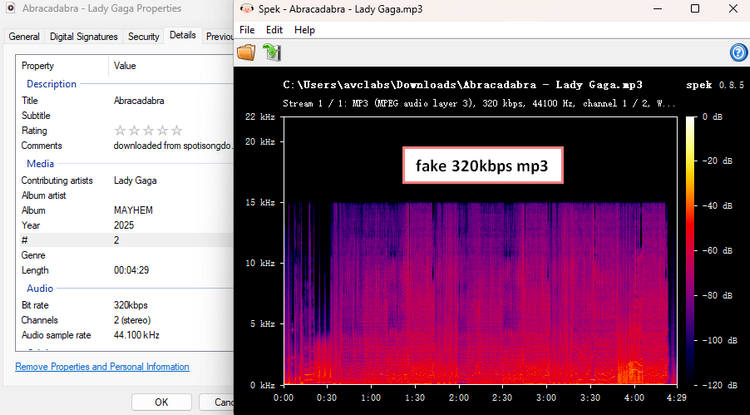The image size is (750, 415).
Task: Click Cancel in the Properties dialog
Action: [217, 402]
